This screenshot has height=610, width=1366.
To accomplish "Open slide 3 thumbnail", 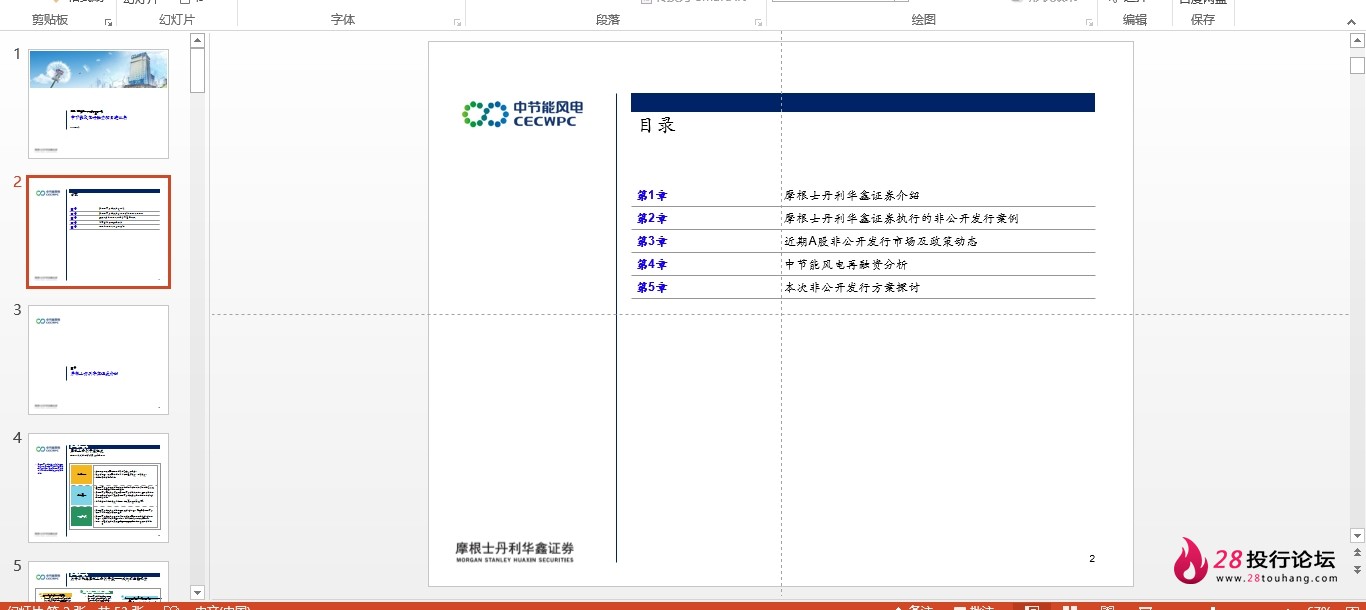I will pos(99,360).
